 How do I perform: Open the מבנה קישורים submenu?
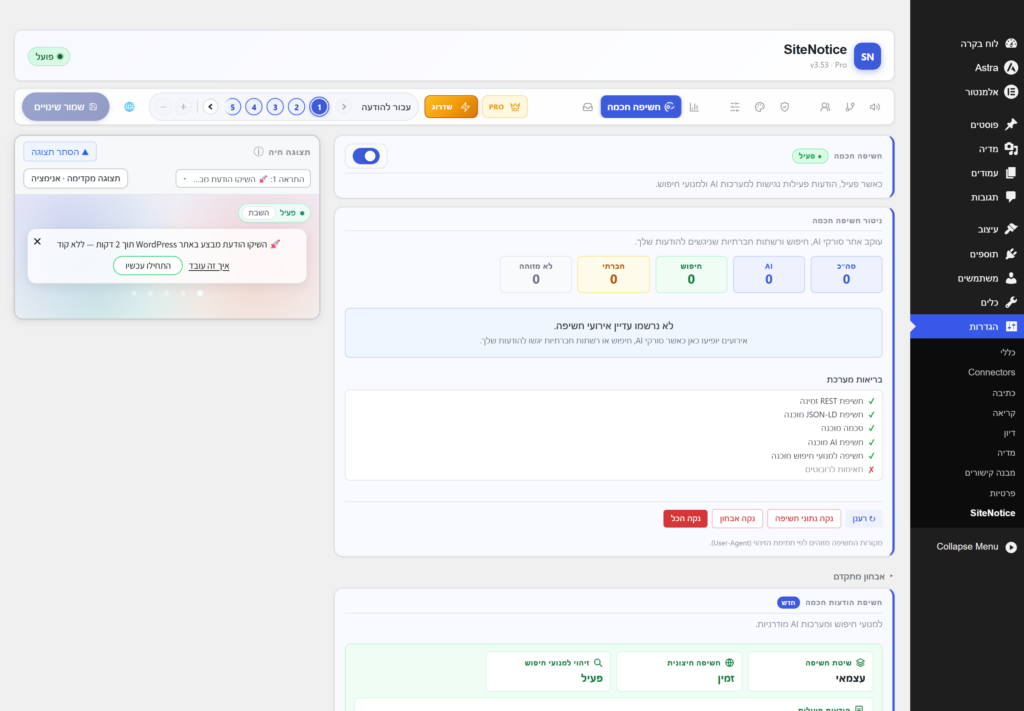(990, 473)
